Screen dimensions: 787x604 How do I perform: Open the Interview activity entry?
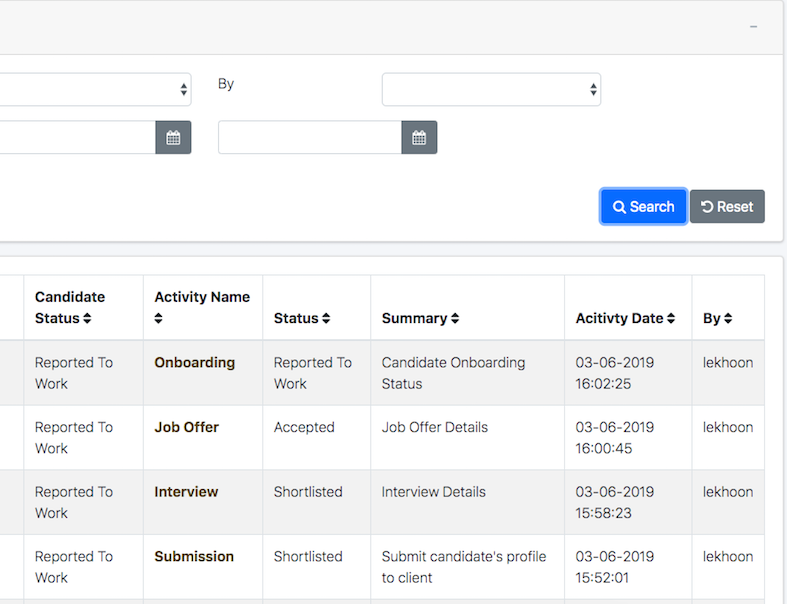tap(186, 492)
